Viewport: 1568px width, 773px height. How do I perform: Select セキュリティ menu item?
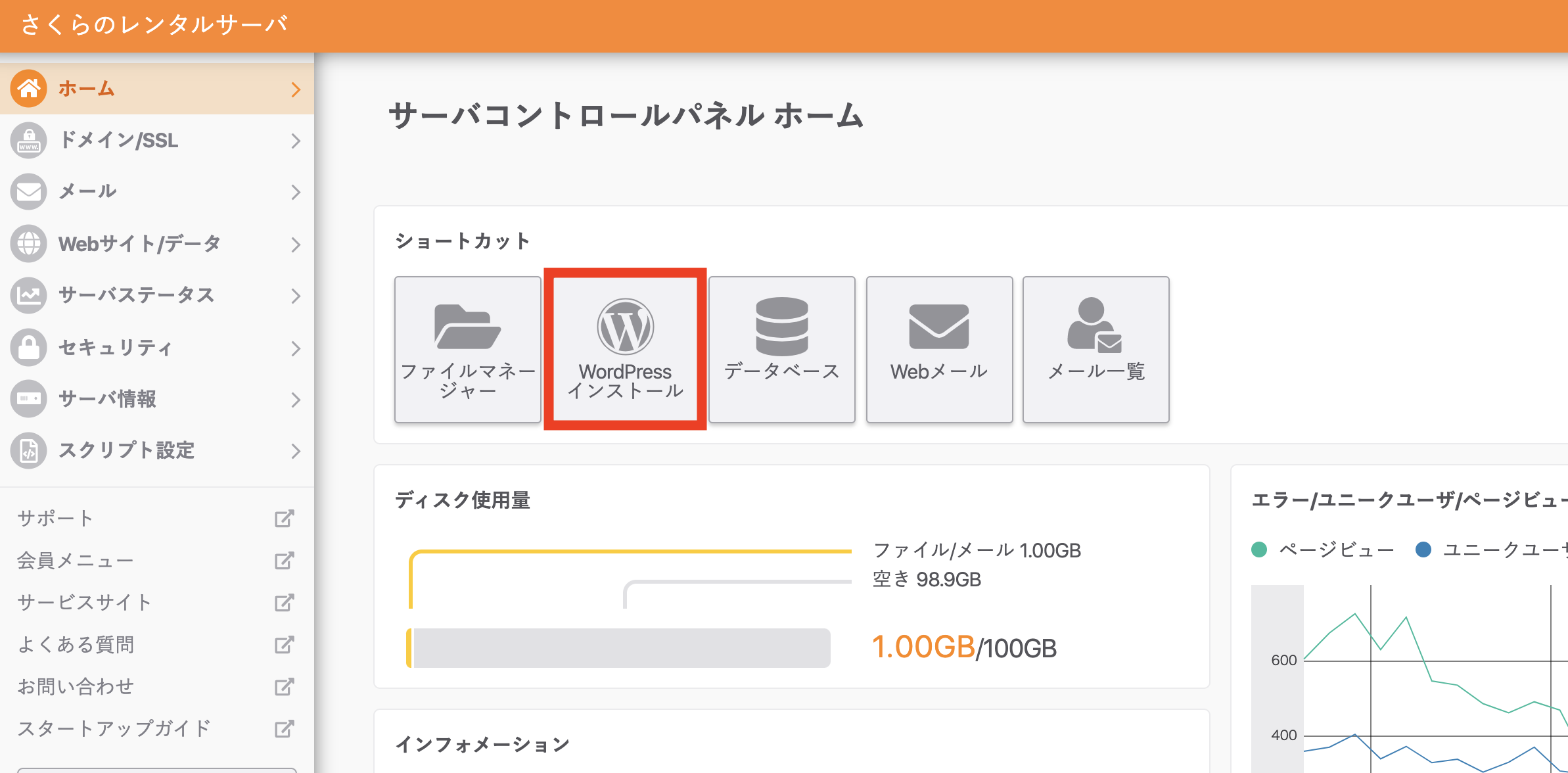157,347
